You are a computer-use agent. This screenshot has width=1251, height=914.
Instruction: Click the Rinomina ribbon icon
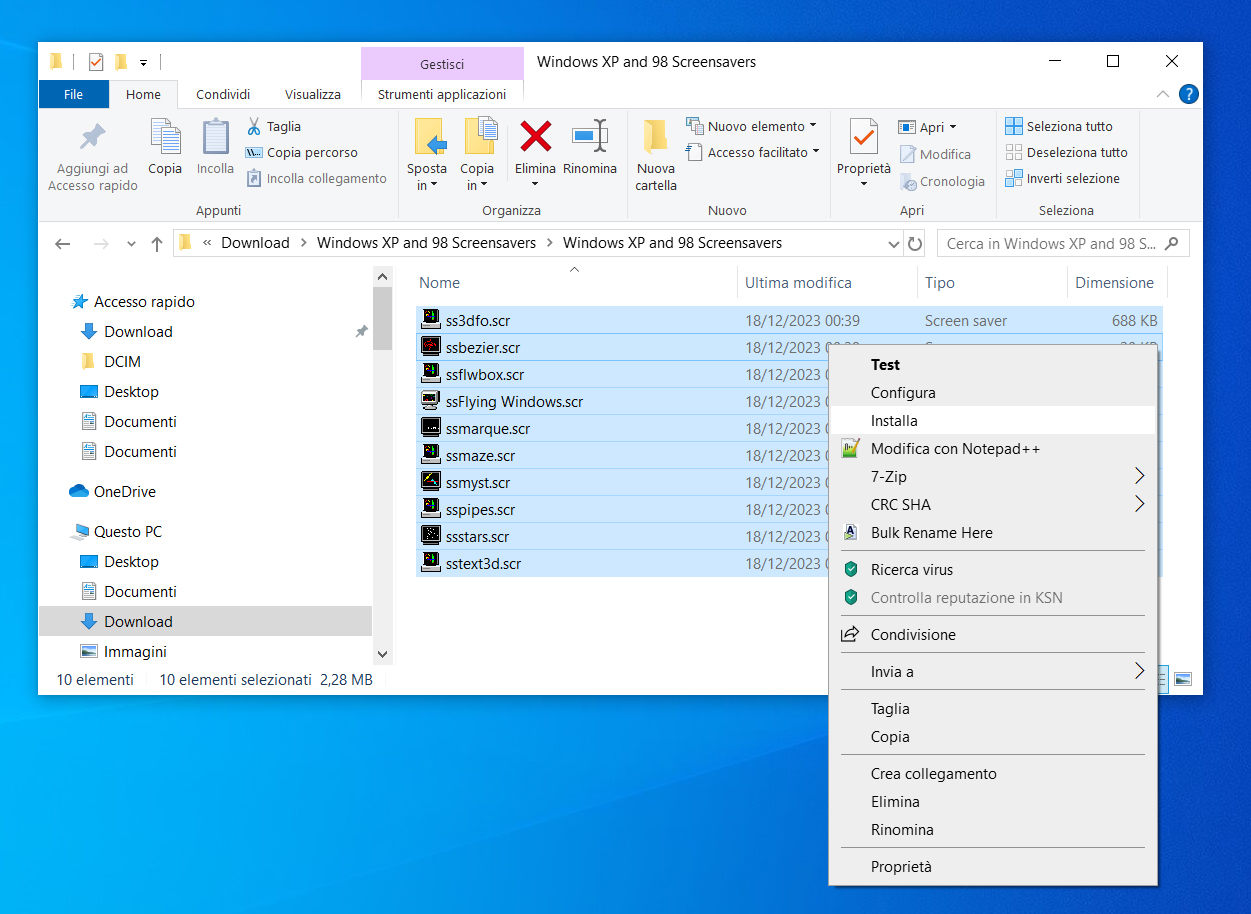click(590, 136)
